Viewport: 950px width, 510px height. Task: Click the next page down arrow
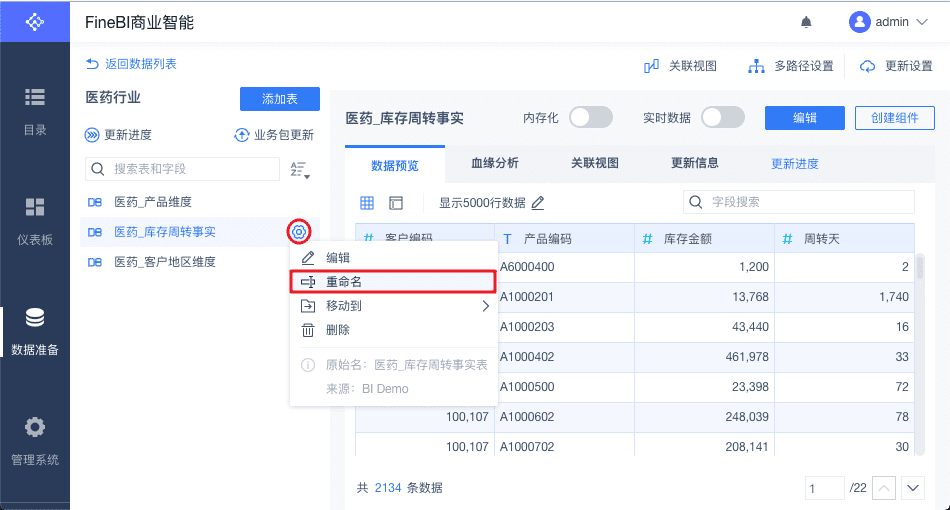pyautogui.click(x=912, y=488)
